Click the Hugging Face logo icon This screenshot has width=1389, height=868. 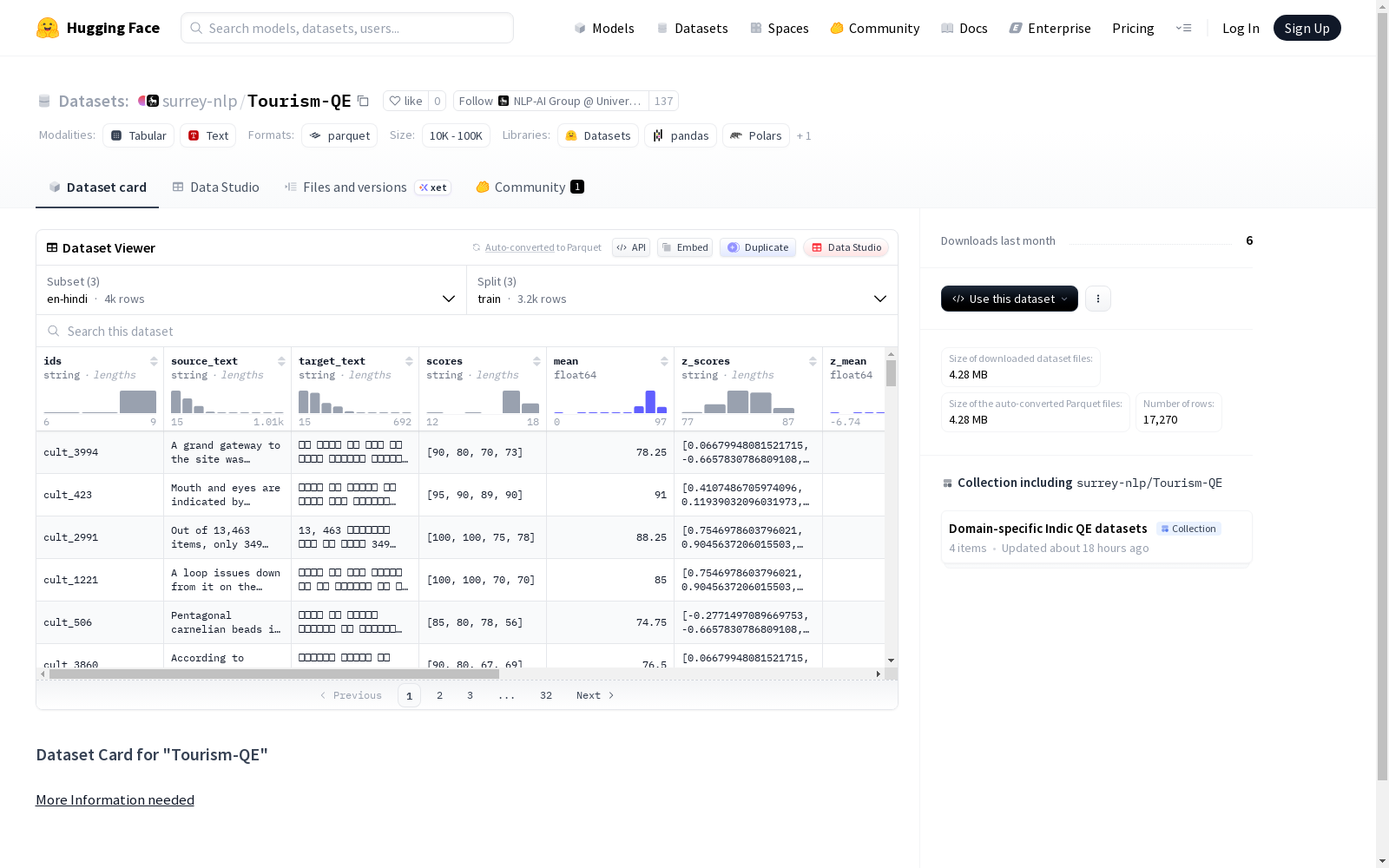click(x=48, y=28)
